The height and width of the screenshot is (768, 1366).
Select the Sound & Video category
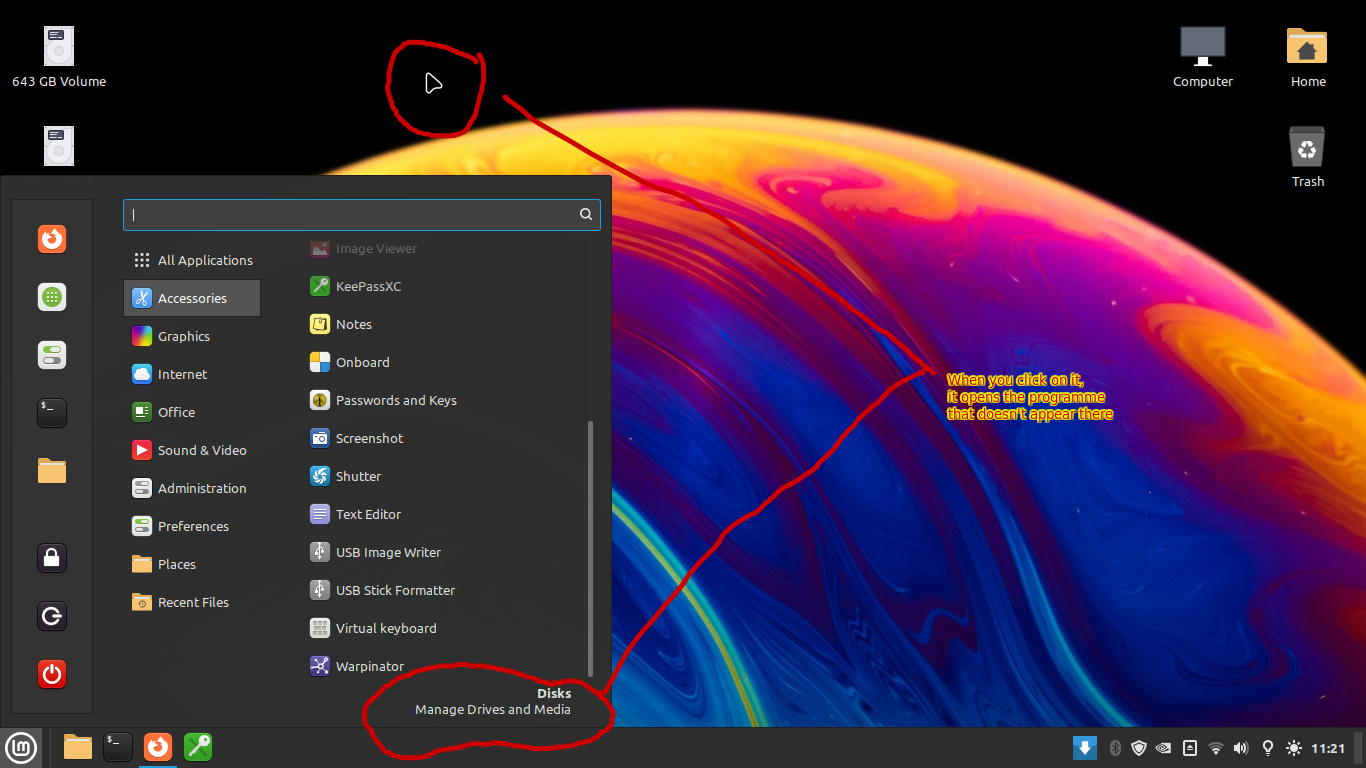coord(202,450)
